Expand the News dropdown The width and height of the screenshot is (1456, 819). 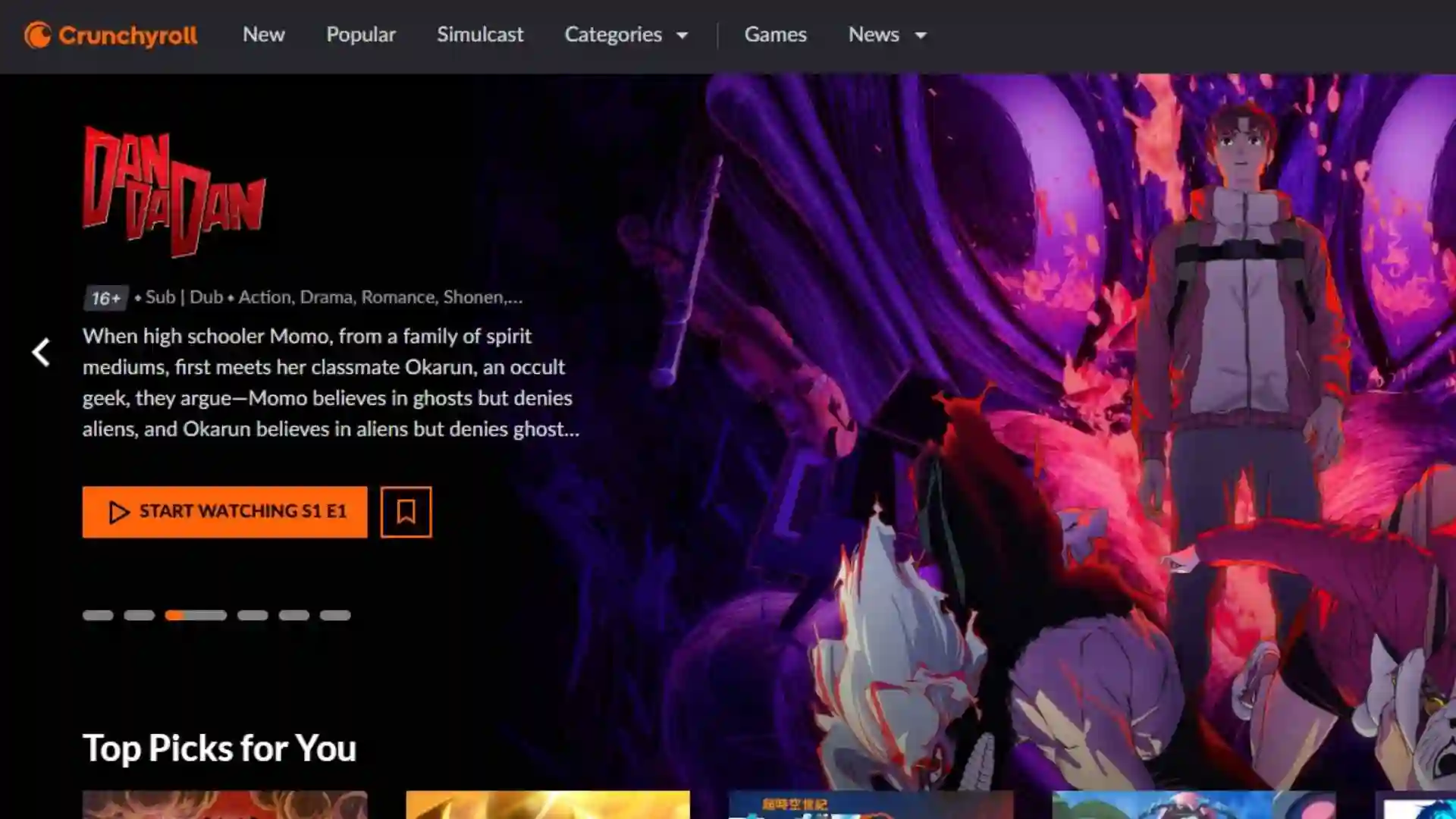click(887, 35)
